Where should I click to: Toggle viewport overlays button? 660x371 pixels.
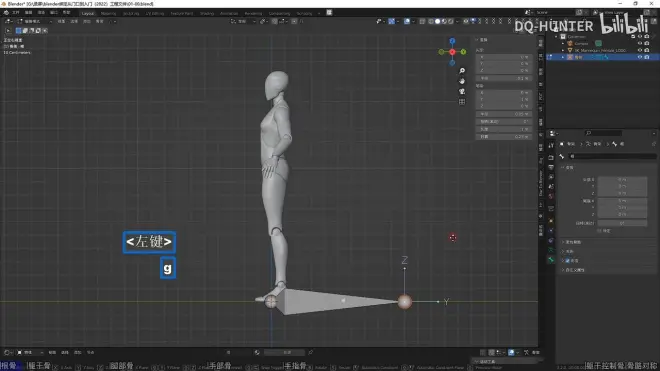pyautogui.click(x=407, y=21)
